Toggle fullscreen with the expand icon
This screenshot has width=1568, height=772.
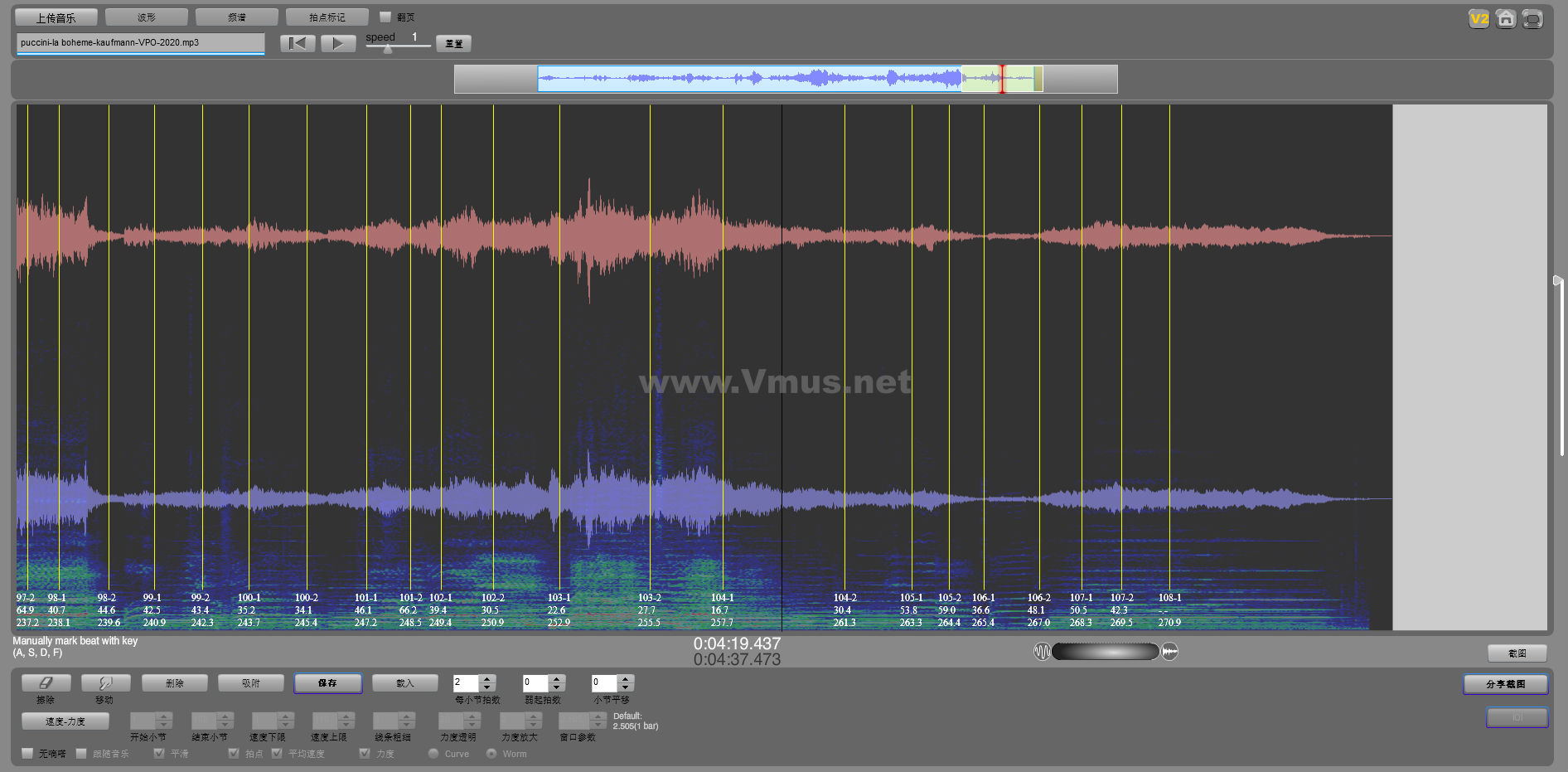(1532, 19)
